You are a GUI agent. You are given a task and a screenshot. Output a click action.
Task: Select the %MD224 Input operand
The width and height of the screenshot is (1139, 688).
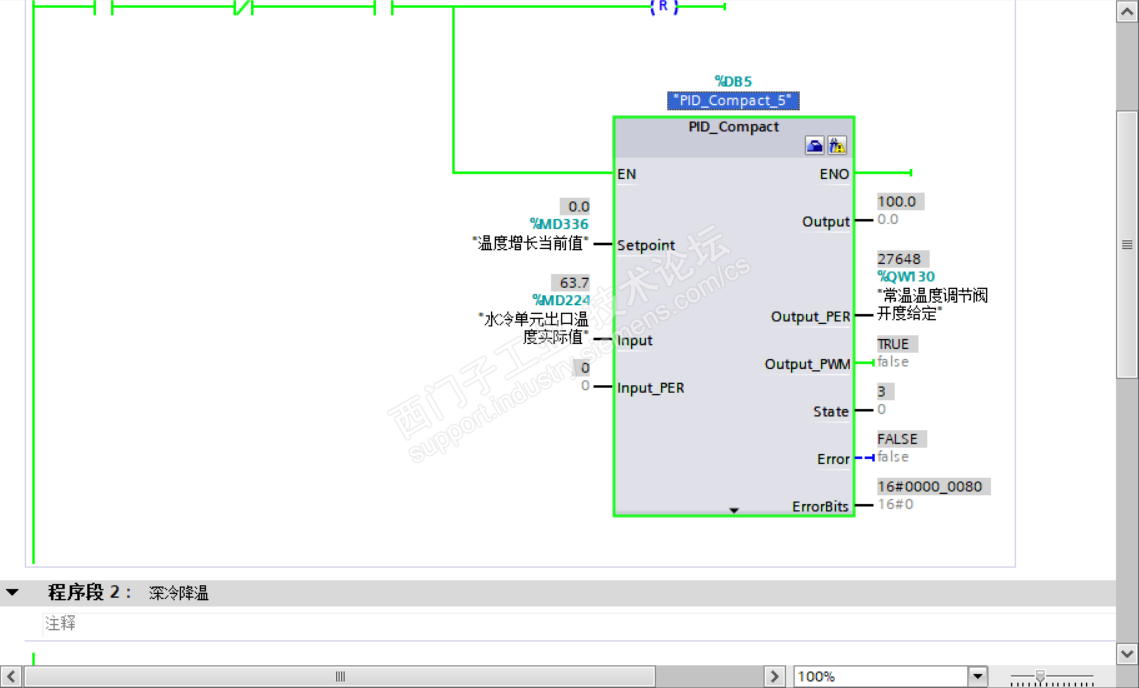tap(561, 300)
